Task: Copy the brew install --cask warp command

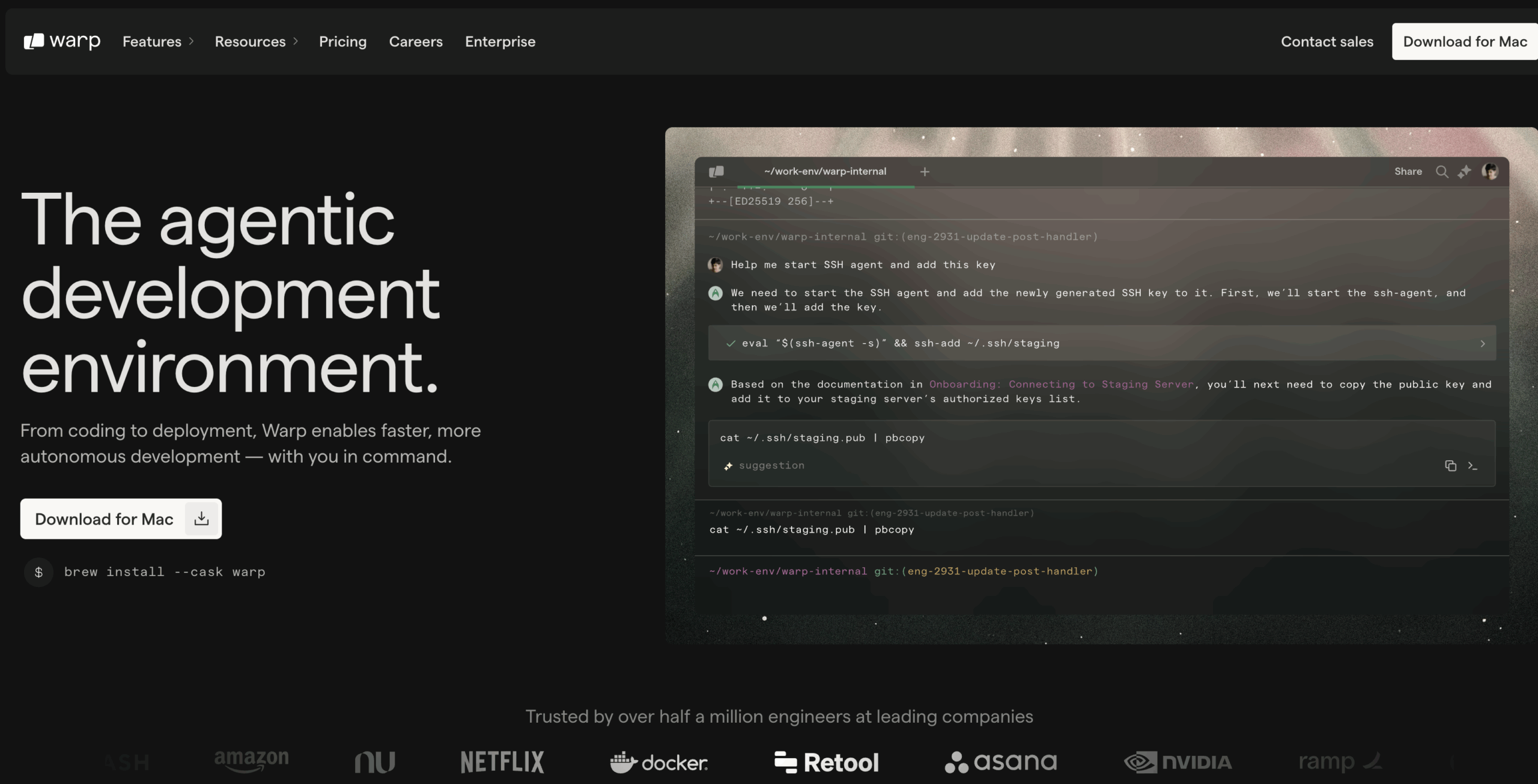Action: (165, 572)
